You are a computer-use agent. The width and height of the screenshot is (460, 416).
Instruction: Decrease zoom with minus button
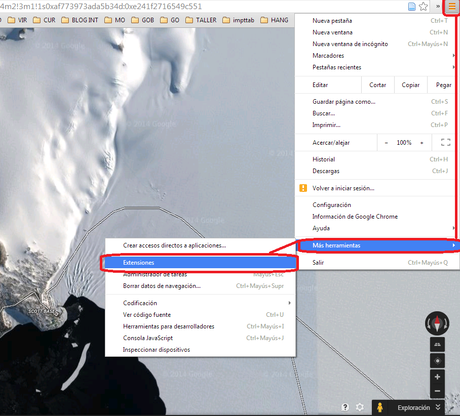pyautogui.click(x=386, y=143)
